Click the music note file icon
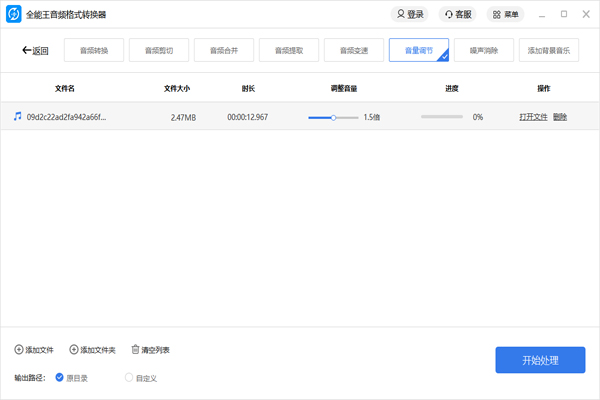Image resolution: width=600 pixels, height=400 pixels. [17, 117]
